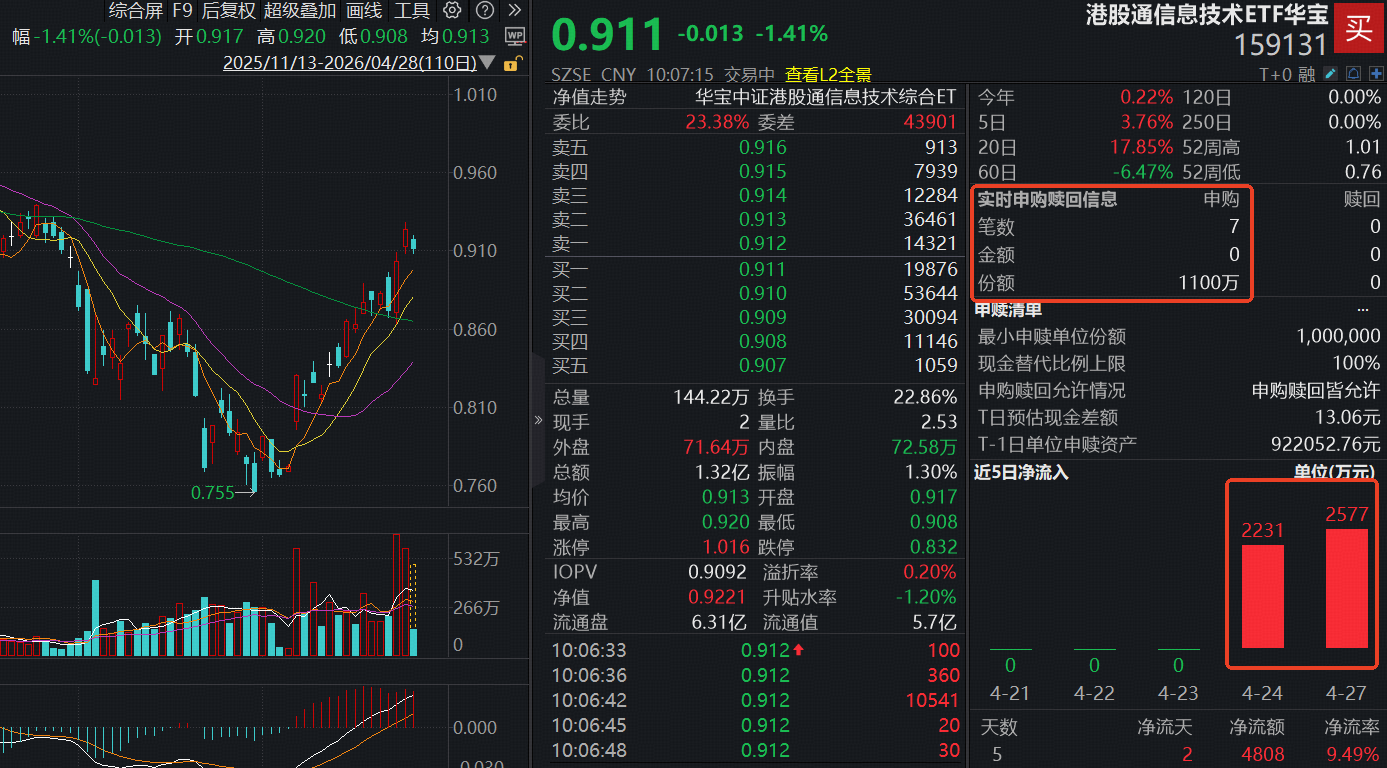1387x768 pixels.
Task: Click the help question mark icon
Action: tap(484, 11)
